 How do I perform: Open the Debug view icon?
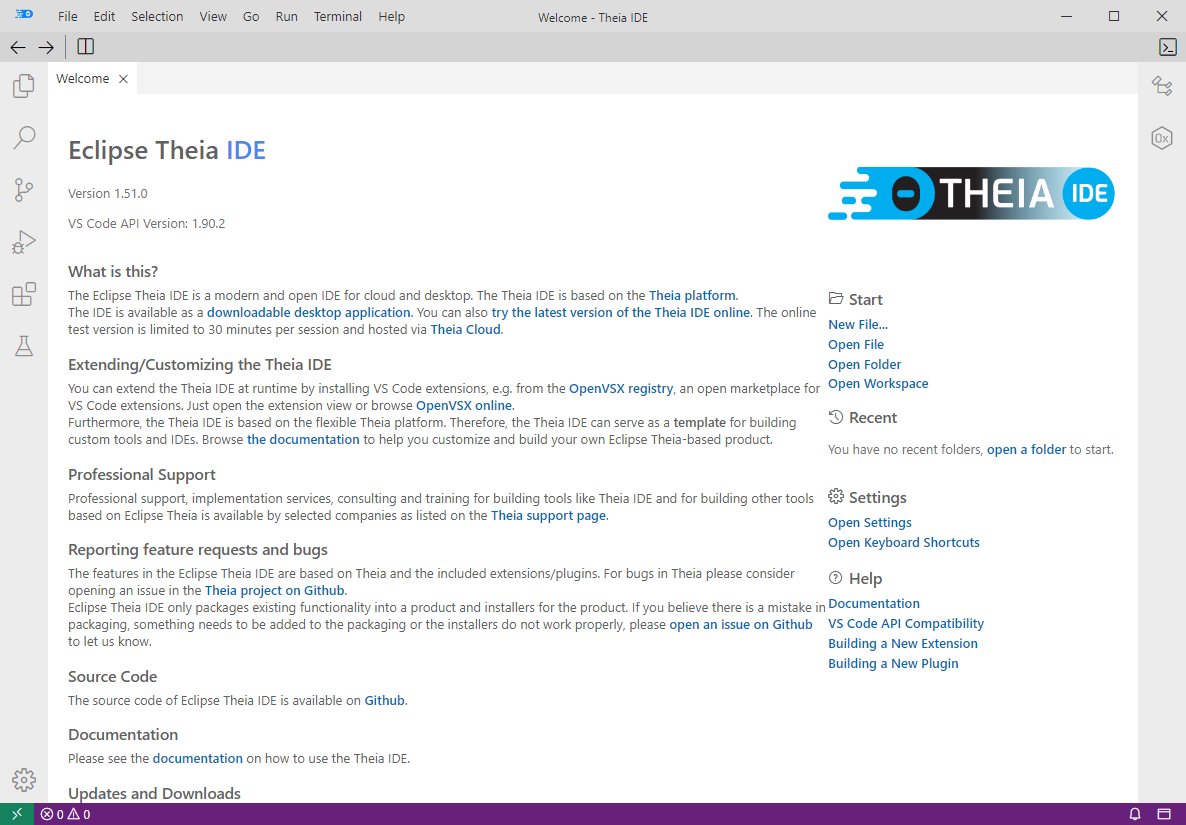(x=23, y=242)
